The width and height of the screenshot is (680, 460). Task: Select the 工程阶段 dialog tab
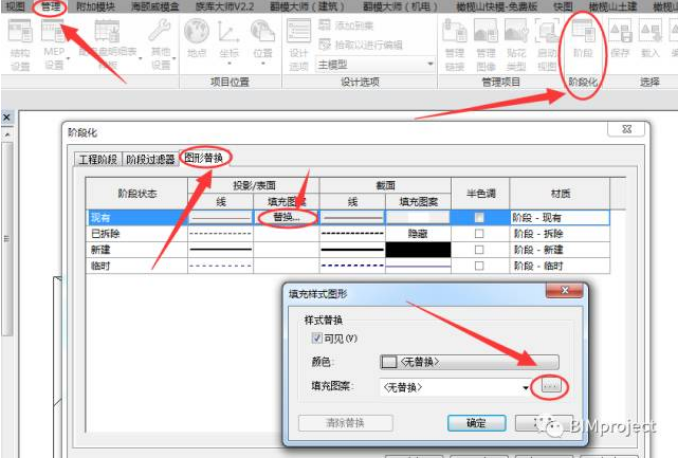[98, 159]
